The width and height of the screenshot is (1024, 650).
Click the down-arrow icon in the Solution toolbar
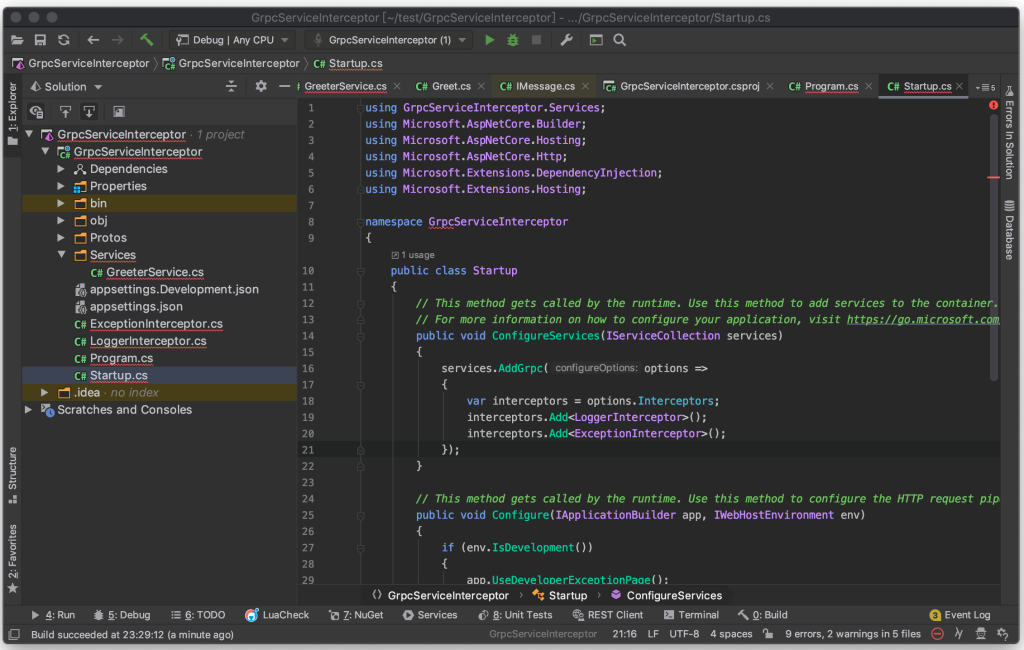coord(89,112)
